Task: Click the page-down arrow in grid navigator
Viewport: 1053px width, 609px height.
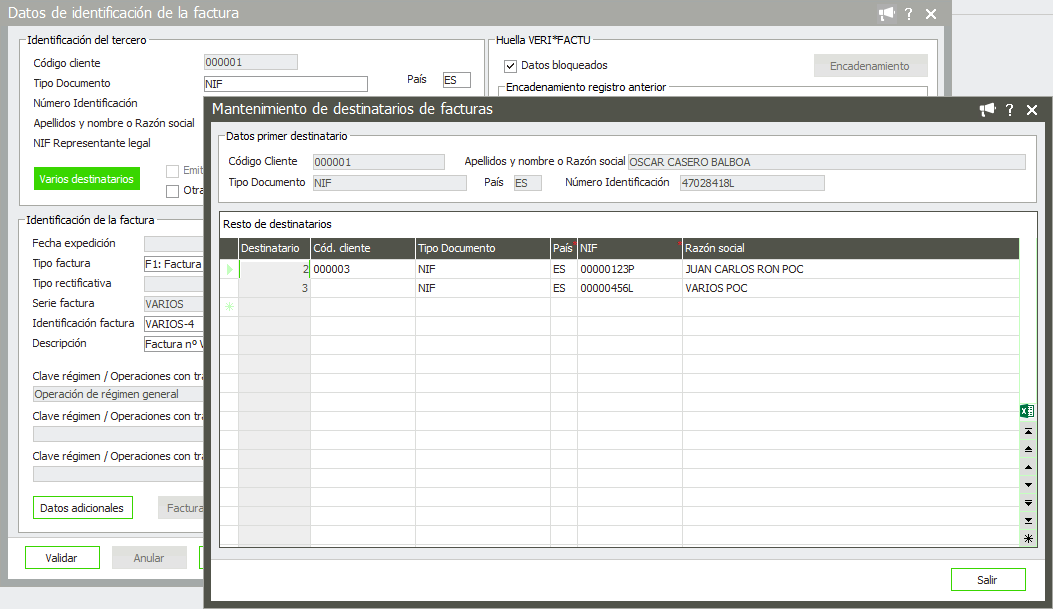Action: coord(1028,503)
